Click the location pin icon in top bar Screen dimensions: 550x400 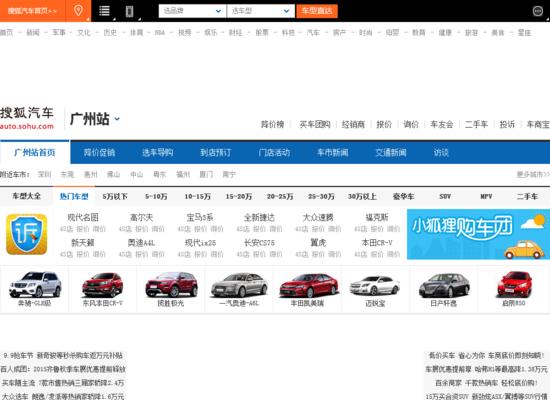pos(78,11)
